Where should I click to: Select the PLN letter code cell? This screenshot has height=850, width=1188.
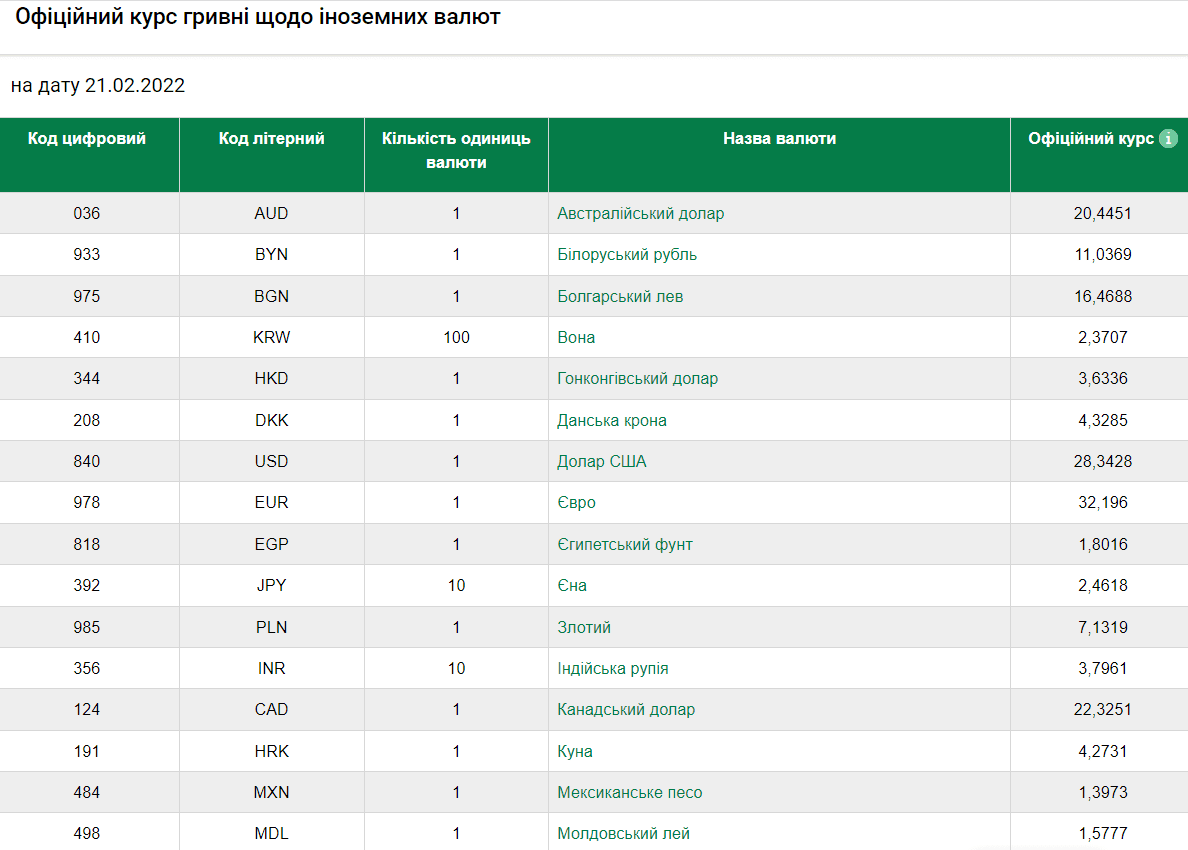[x=271, y=627]
